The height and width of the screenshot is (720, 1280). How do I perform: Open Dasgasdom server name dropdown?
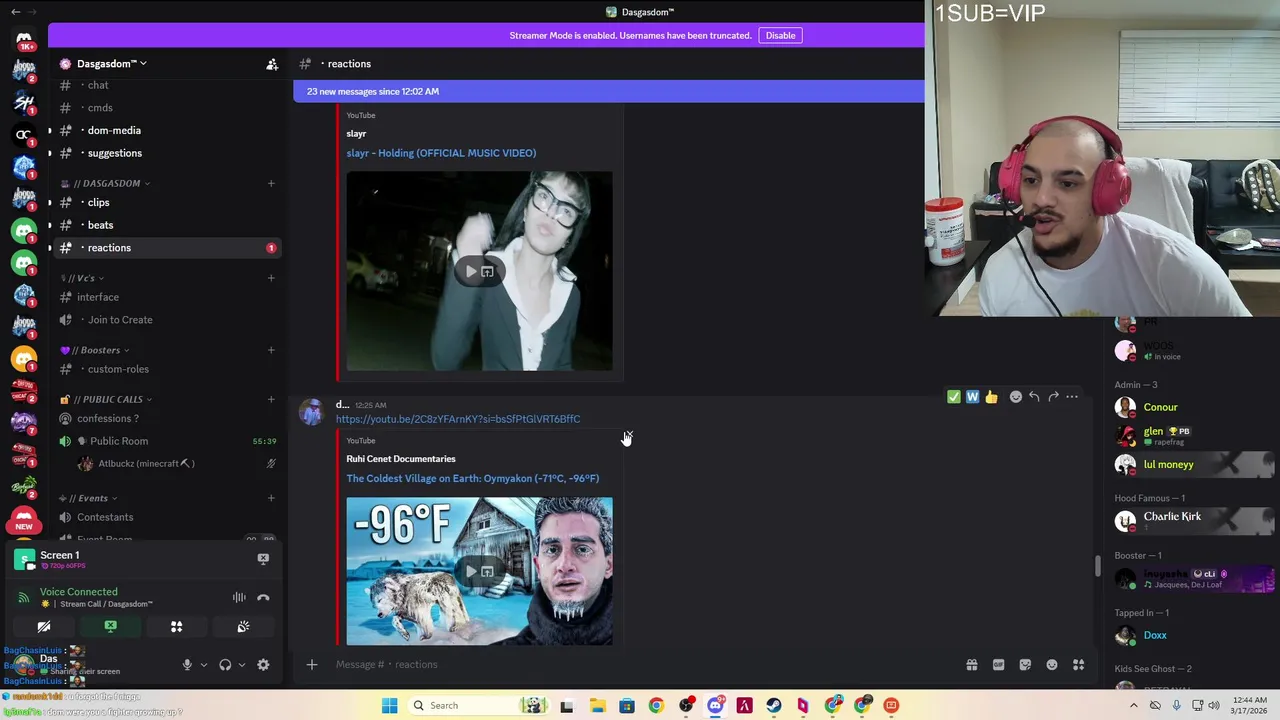coord(110,64)
